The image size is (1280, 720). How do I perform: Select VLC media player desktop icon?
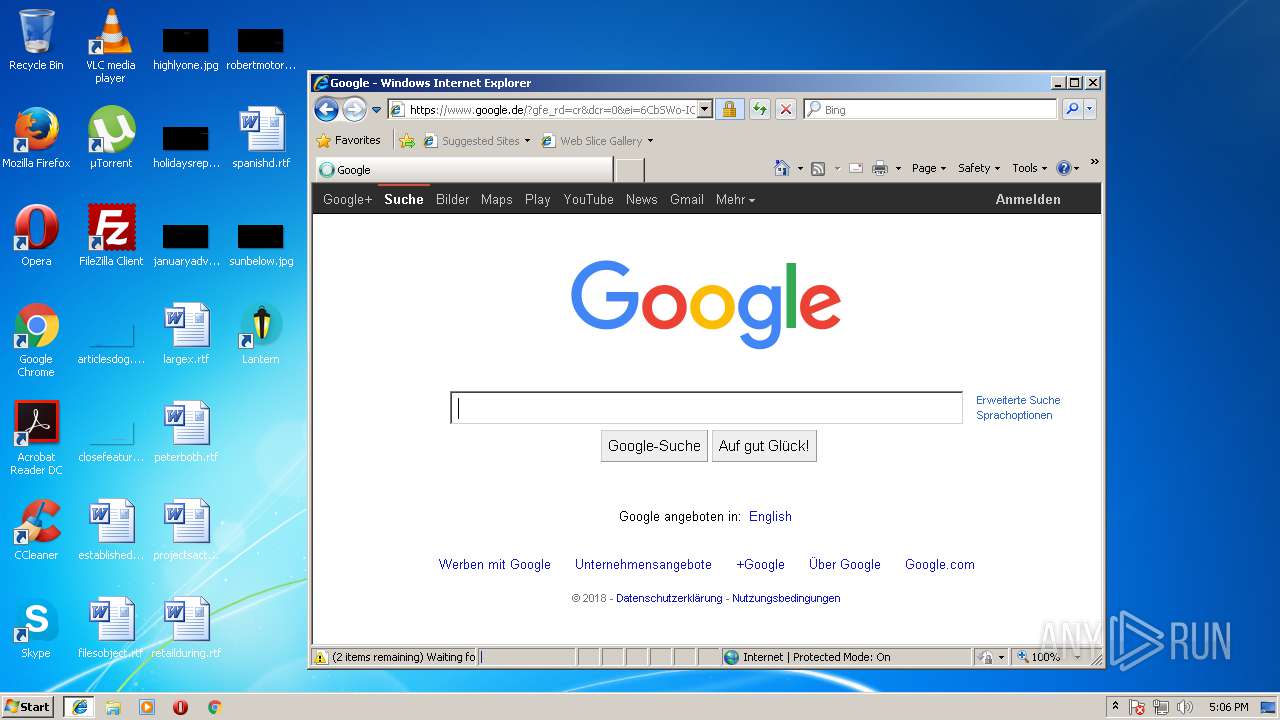pyautogui.click(x=110, y=45)
